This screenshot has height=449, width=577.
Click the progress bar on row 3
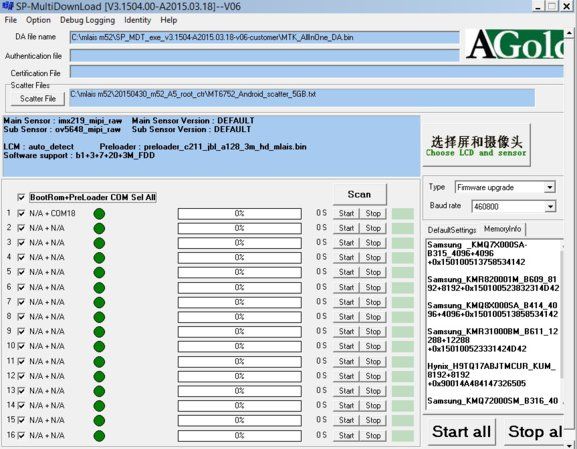pyautogui.click(x=240, y=243)
